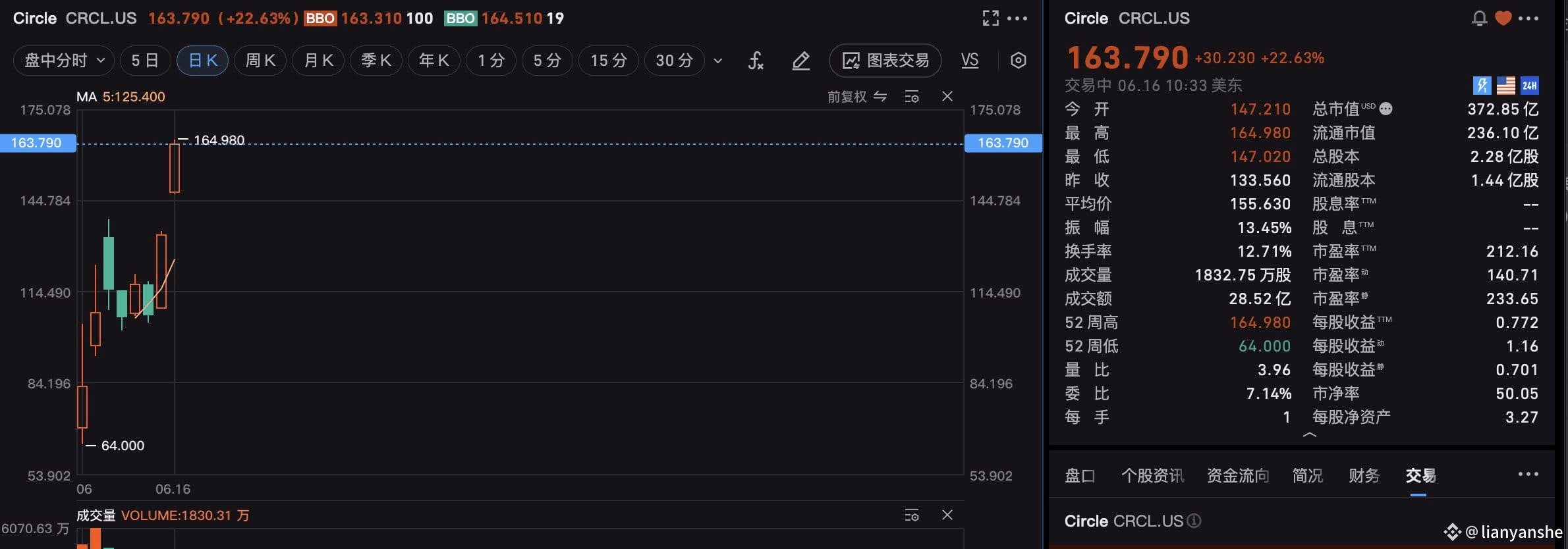Click VS compare button

pyautogui.click(x=970, y=61)
